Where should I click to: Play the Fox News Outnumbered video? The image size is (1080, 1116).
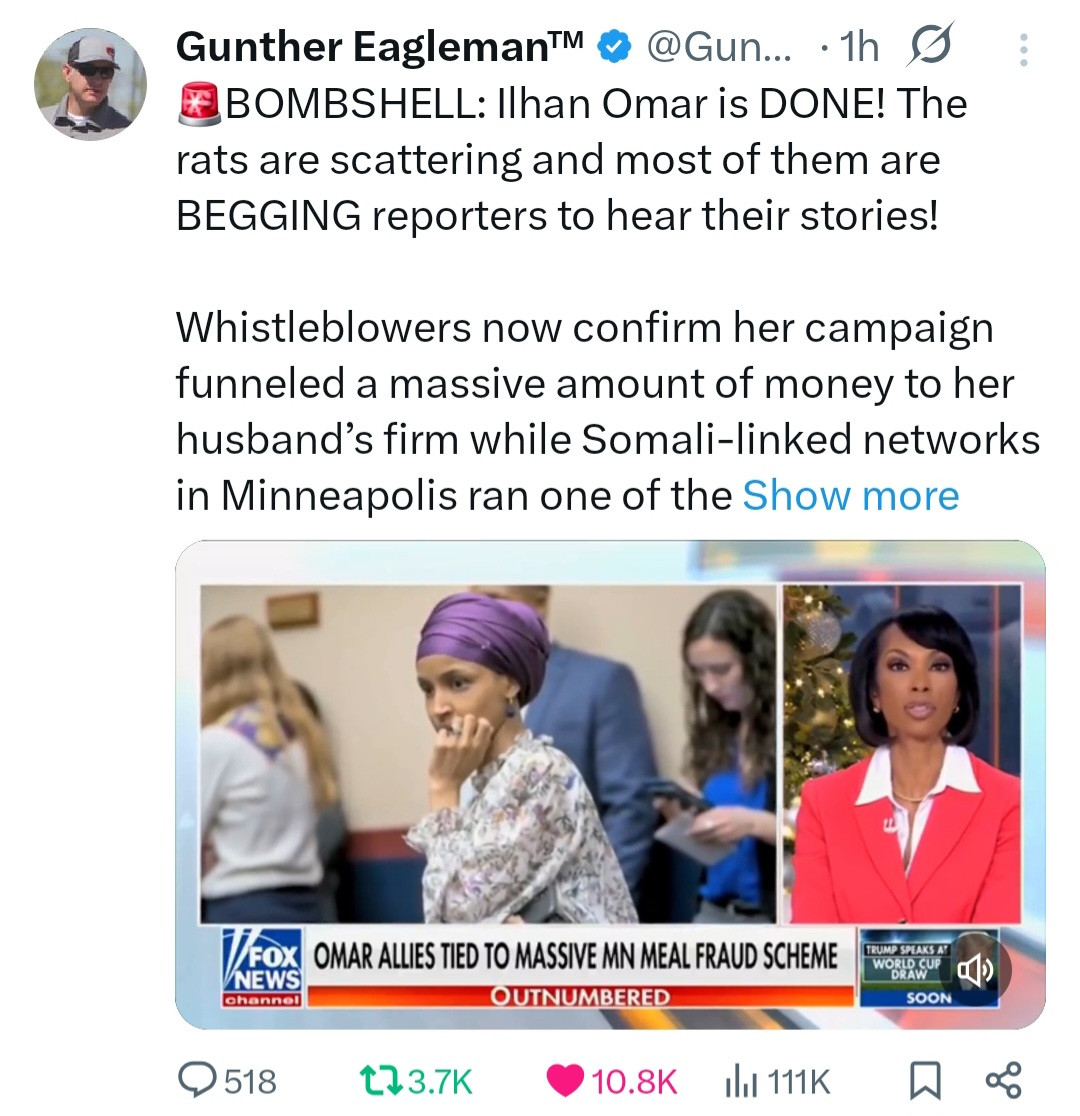click(610, 784)
